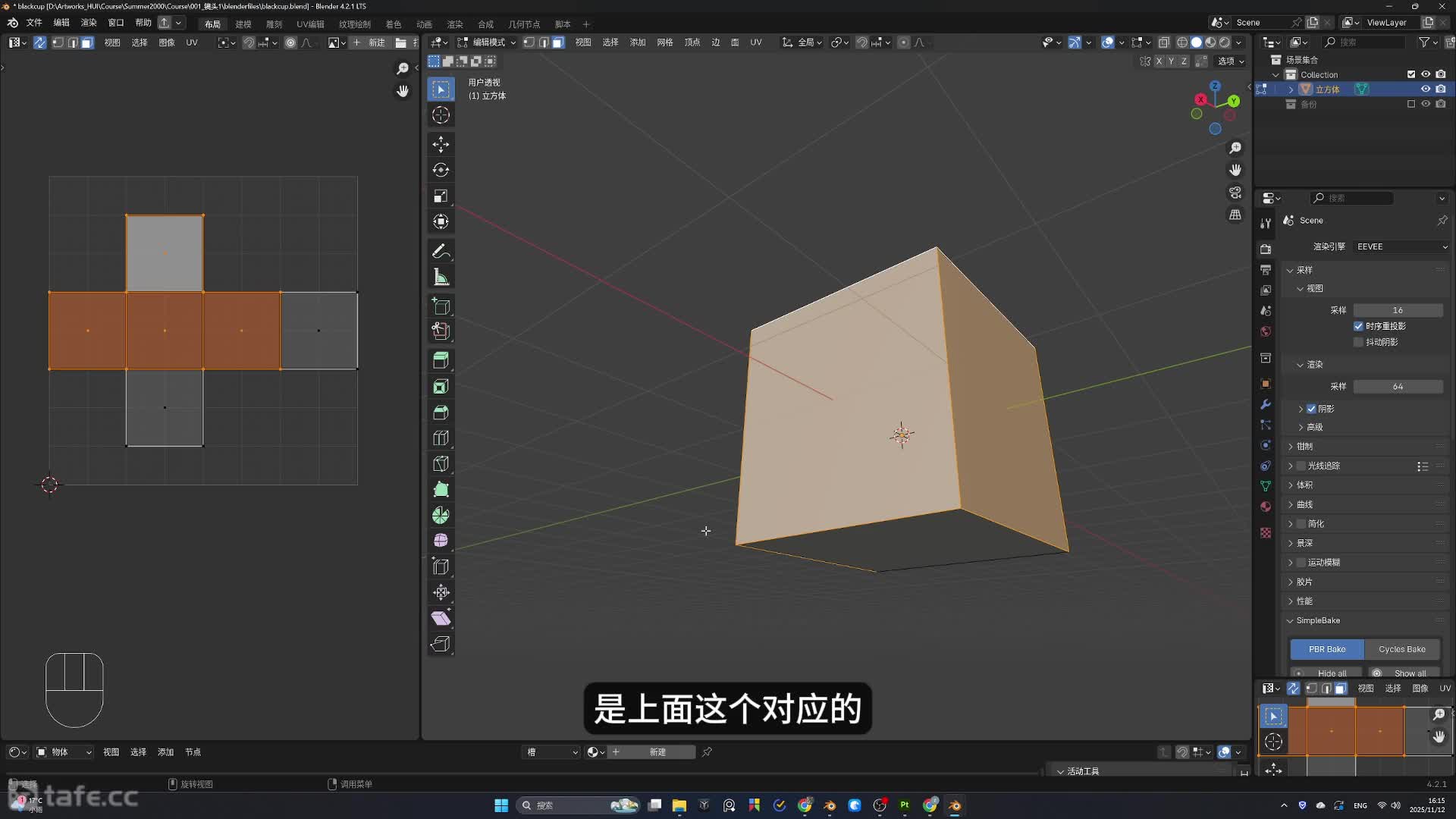This screenshot has width=1456, height=819.
Task: Select the Move tool in 3D viewport toolbar
Action: pyautogui.click(x=441, y=144)
